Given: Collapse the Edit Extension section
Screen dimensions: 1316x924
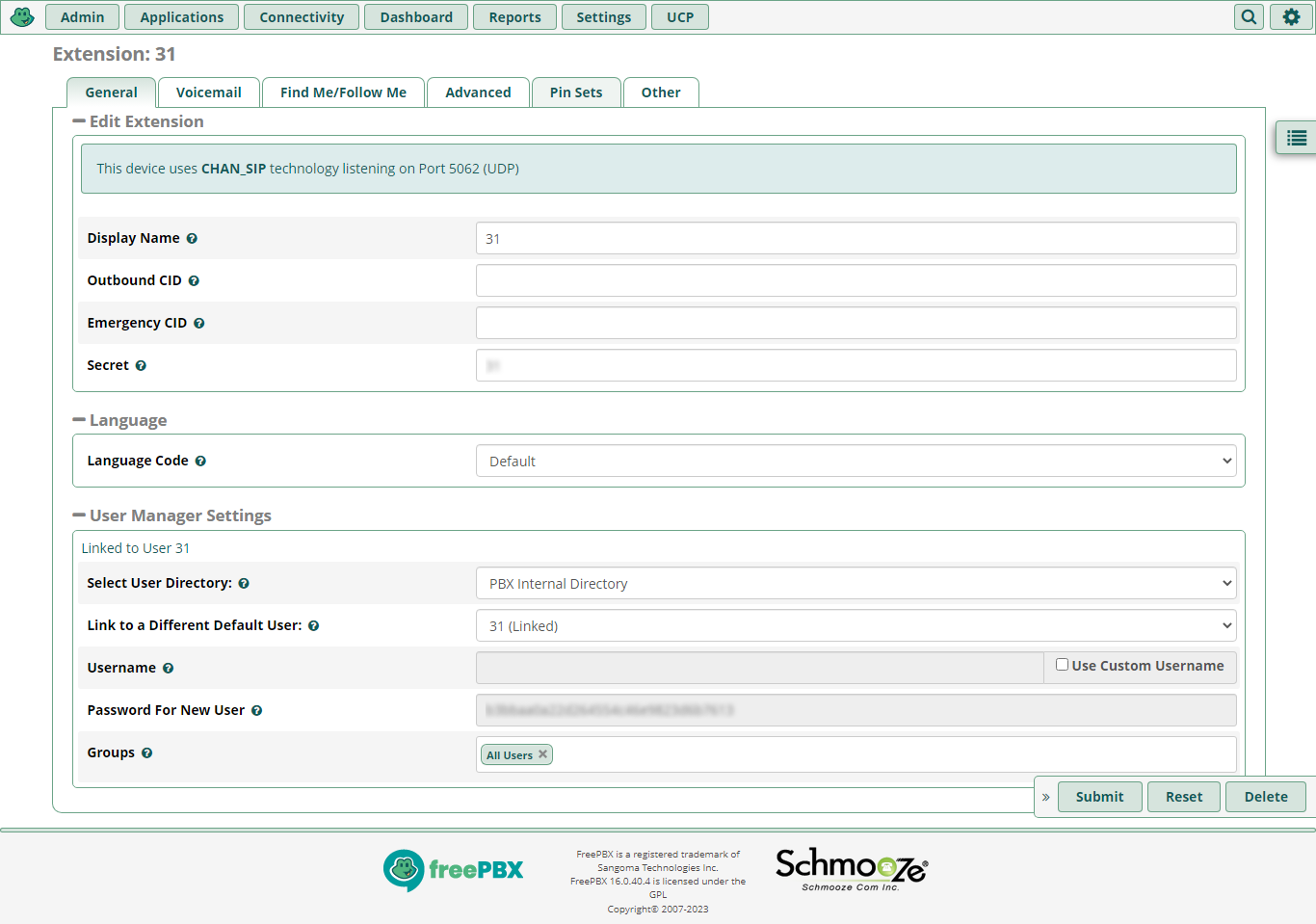Looking at the screenshot, I should (x=79, y=121).
